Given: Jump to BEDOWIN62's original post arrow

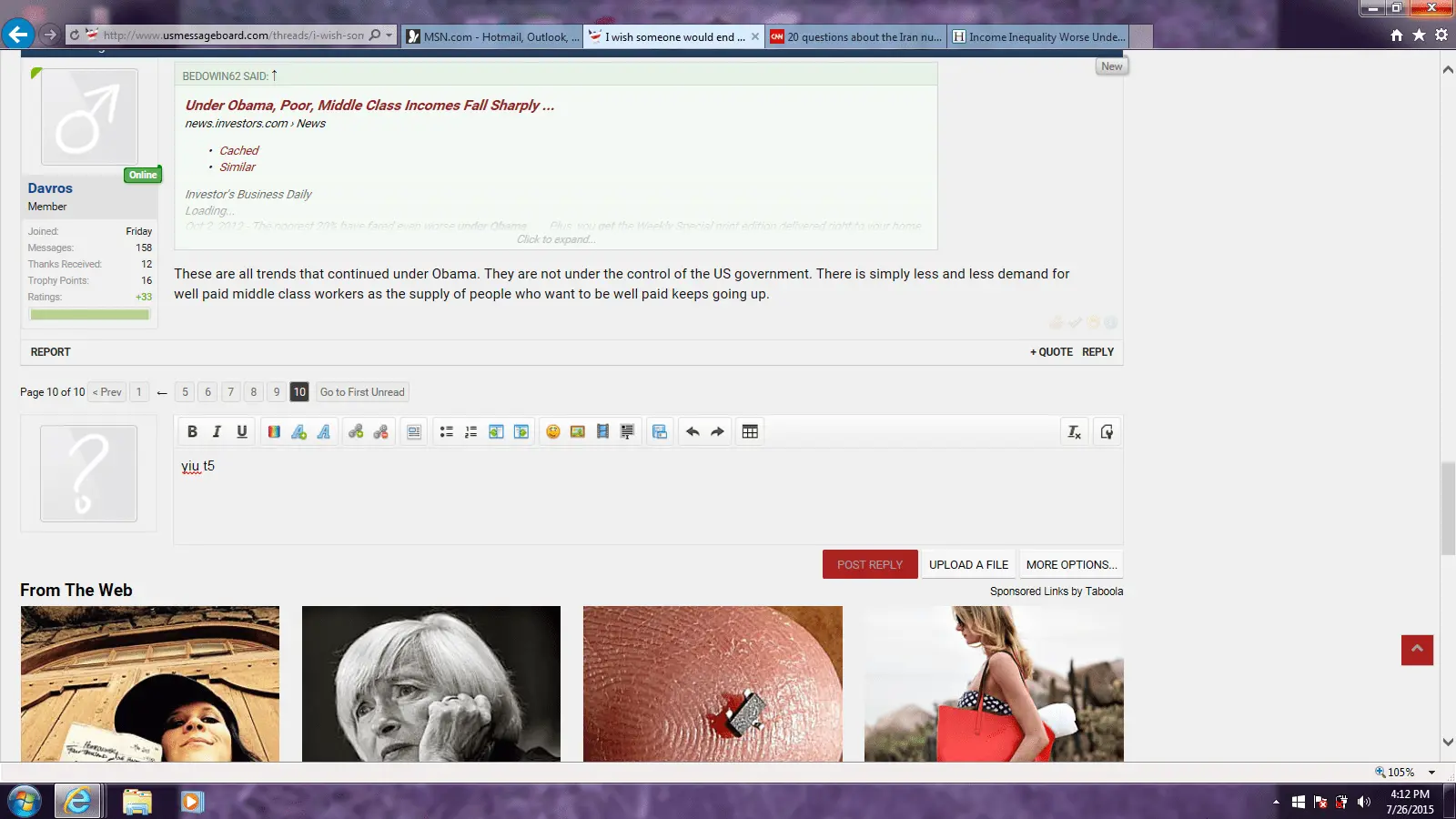Looking at the screenshot, I should (274, 76).
